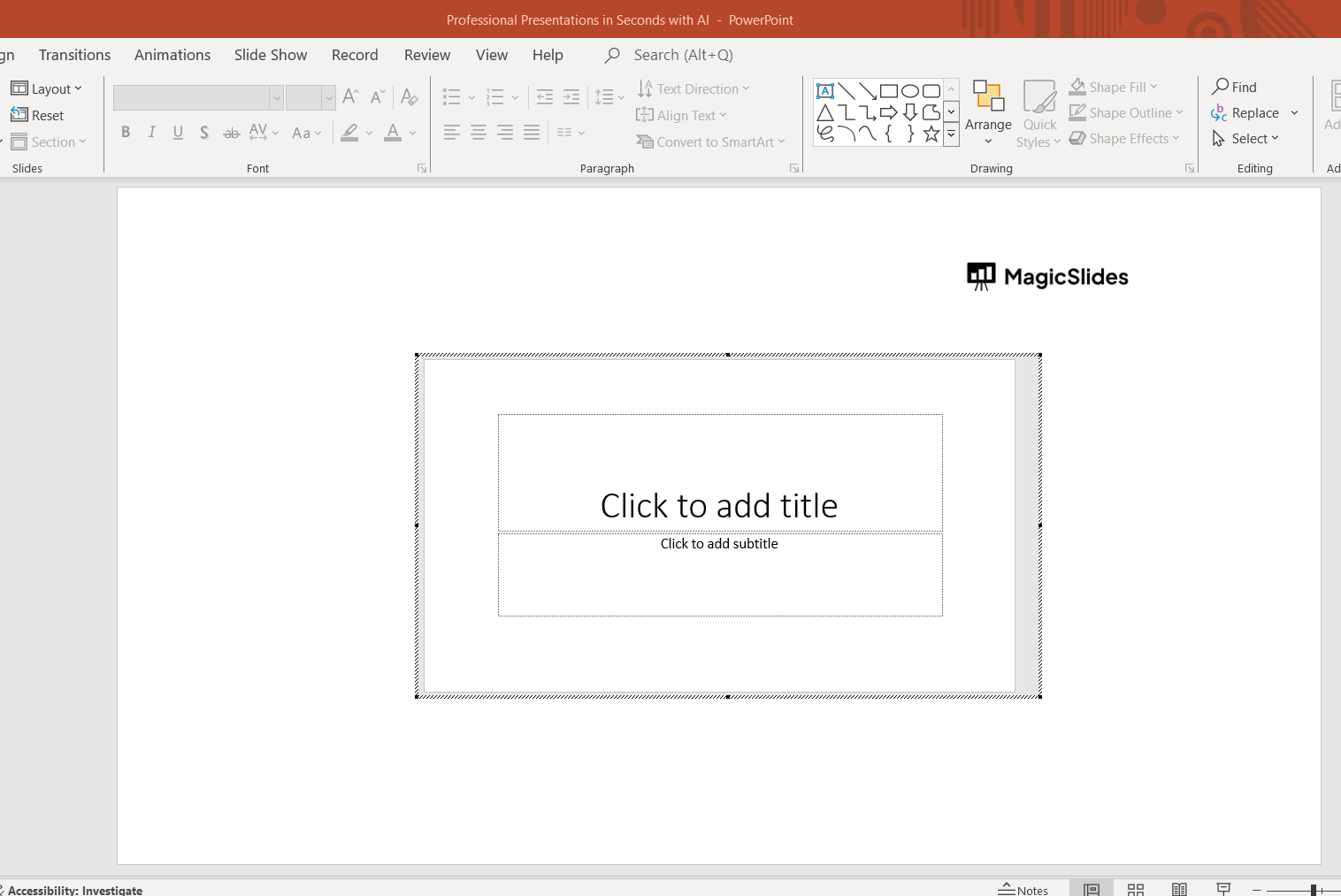Select the star shape in the shapes gallery

931,134
